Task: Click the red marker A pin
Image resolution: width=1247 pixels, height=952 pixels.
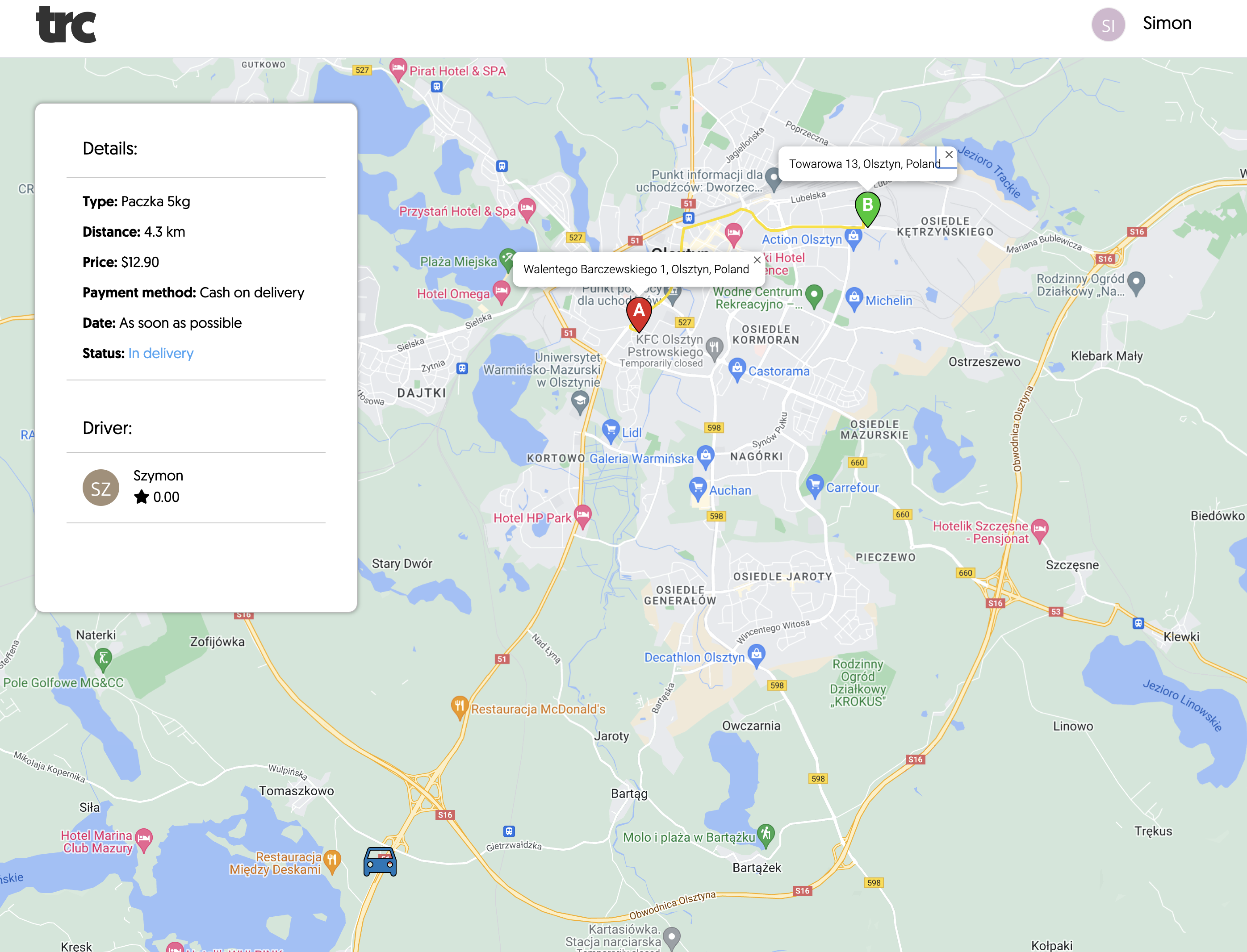Action: coord(639,312)
